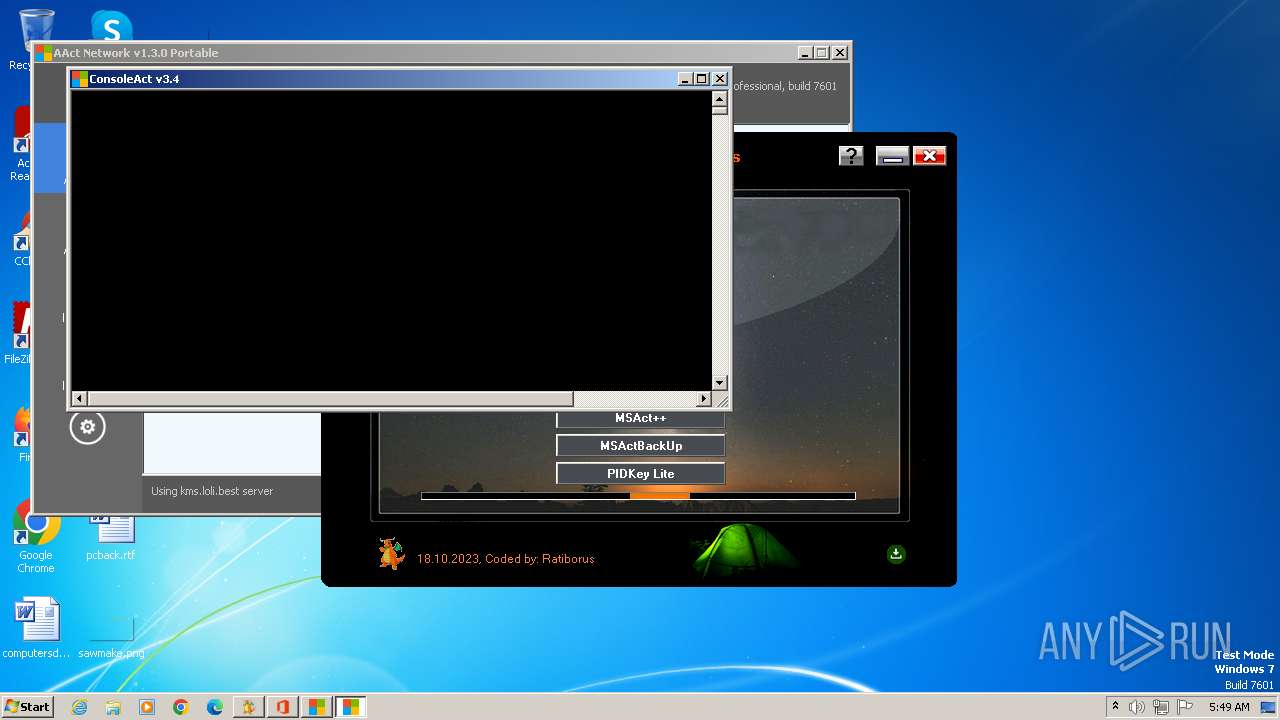Image resolution: width=1280 pixels, height=720 pixels.
Task: Close the ConsoleAct v3.4 window
Action: click(719, 79)
